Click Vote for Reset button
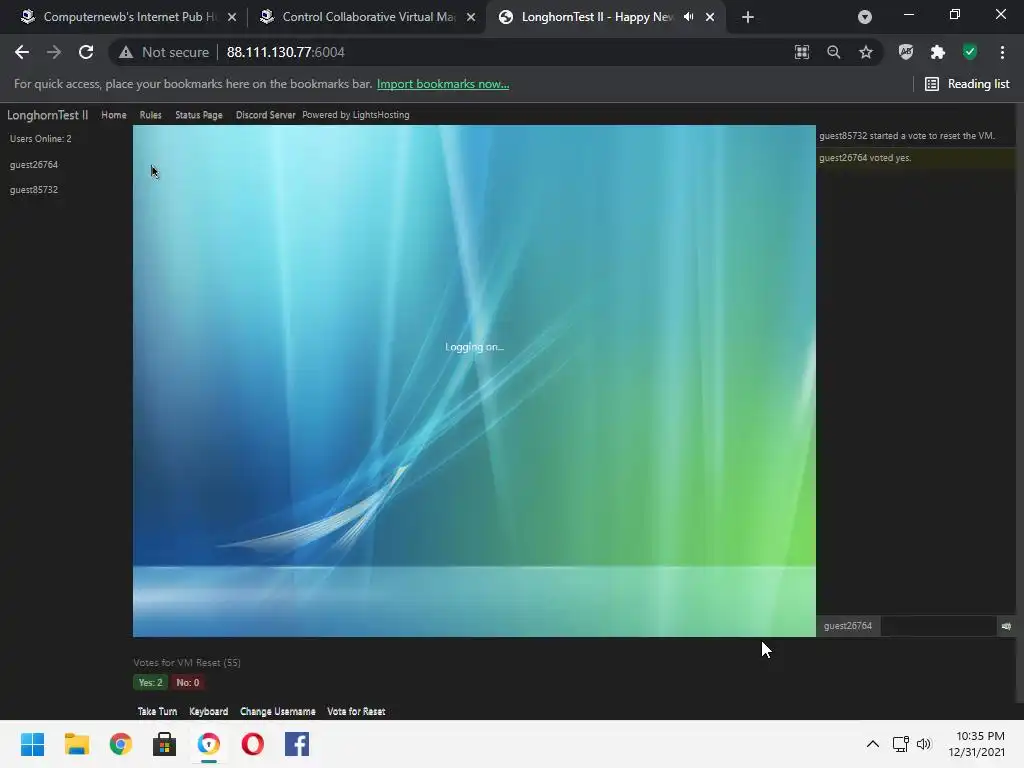Screen dimensions: 1024x768 (356, 711)
